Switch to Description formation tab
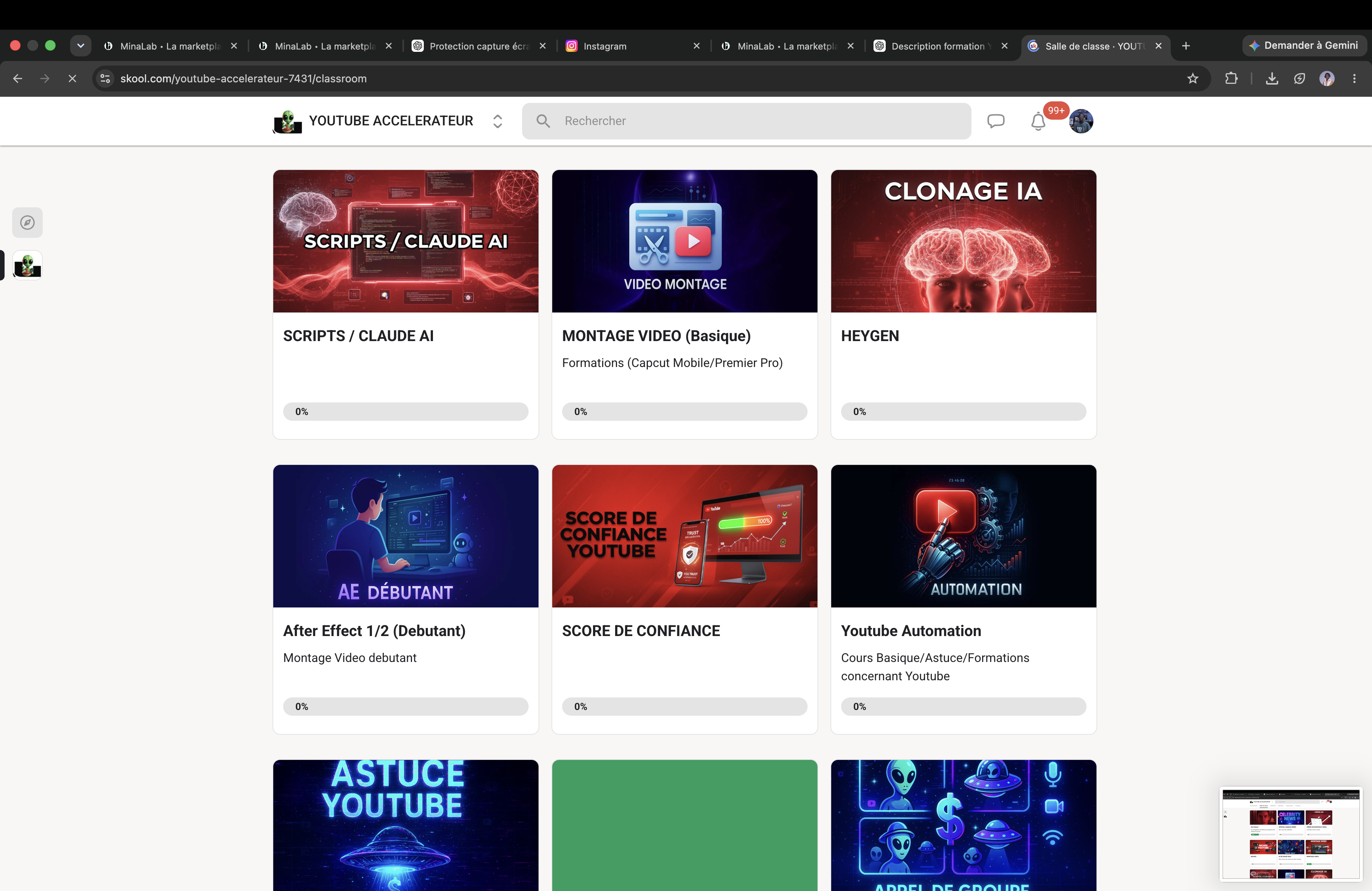This screenshot has height=891, width=1372. click(x=941, y=46)
